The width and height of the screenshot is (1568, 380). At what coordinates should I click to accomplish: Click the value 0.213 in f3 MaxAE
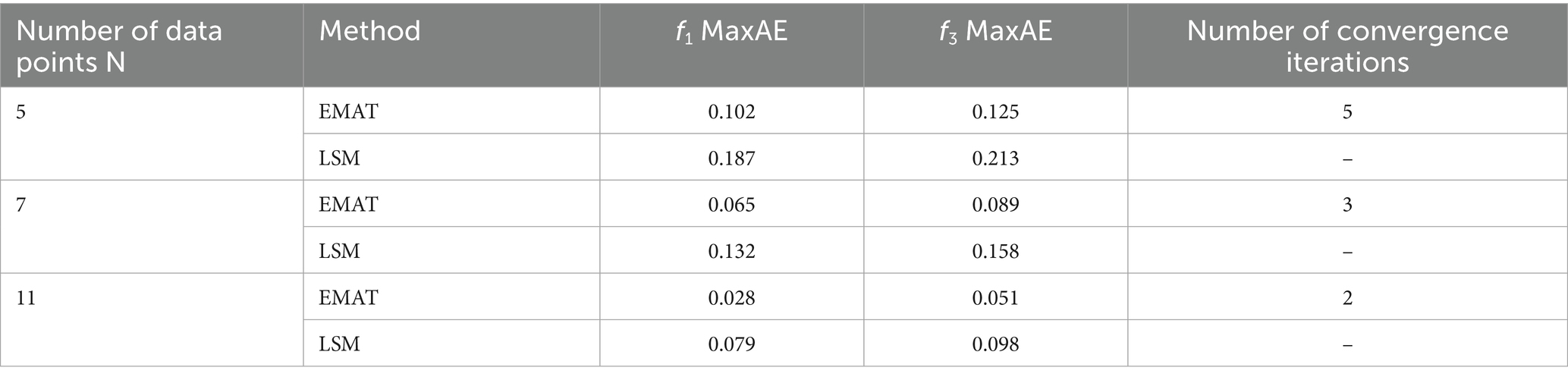point(996,157)
